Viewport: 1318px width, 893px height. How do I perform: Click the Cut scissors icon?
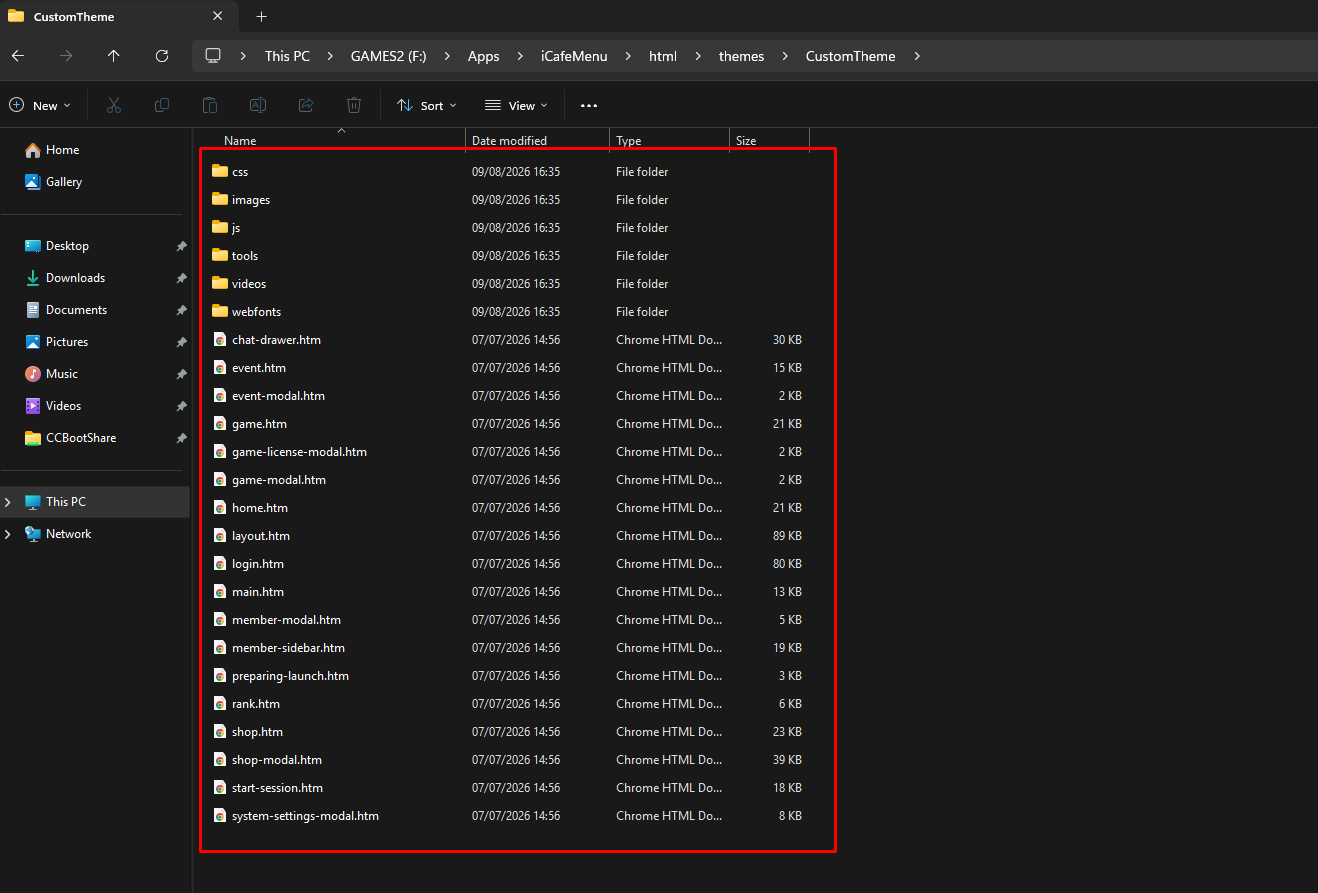[x=113, y=105]
